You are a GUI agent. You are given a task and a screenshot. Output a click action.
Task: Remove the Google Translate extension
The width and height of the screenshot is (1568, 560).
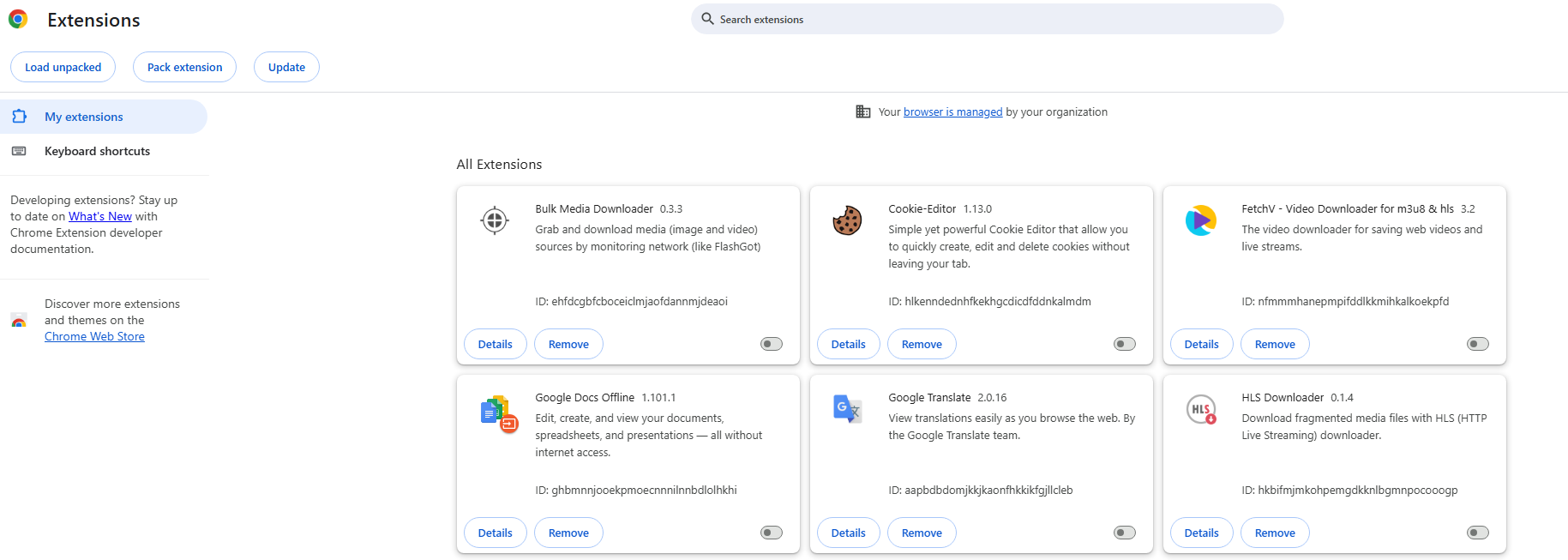pyautogui.click(x=922, y=533)
